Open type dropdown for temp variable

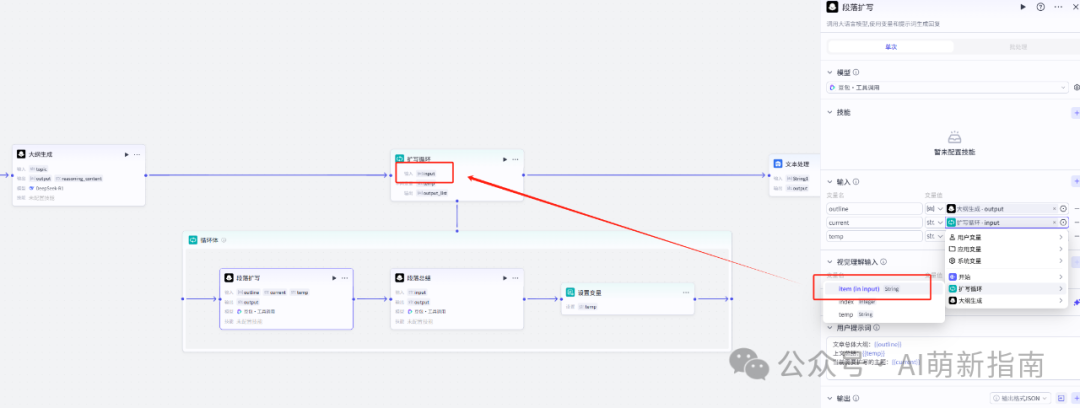(934, 236)
